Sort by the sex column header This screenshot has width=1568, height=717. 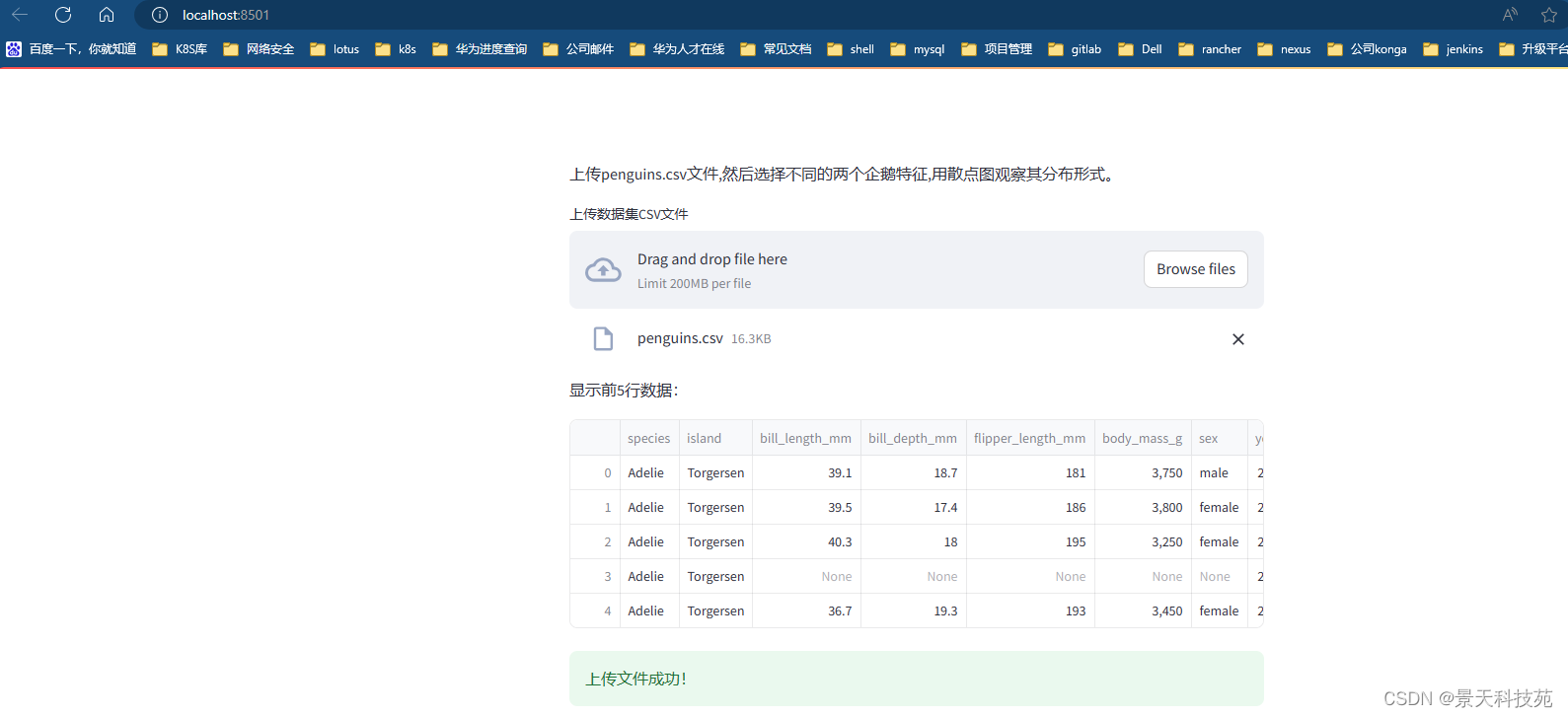1220,438
